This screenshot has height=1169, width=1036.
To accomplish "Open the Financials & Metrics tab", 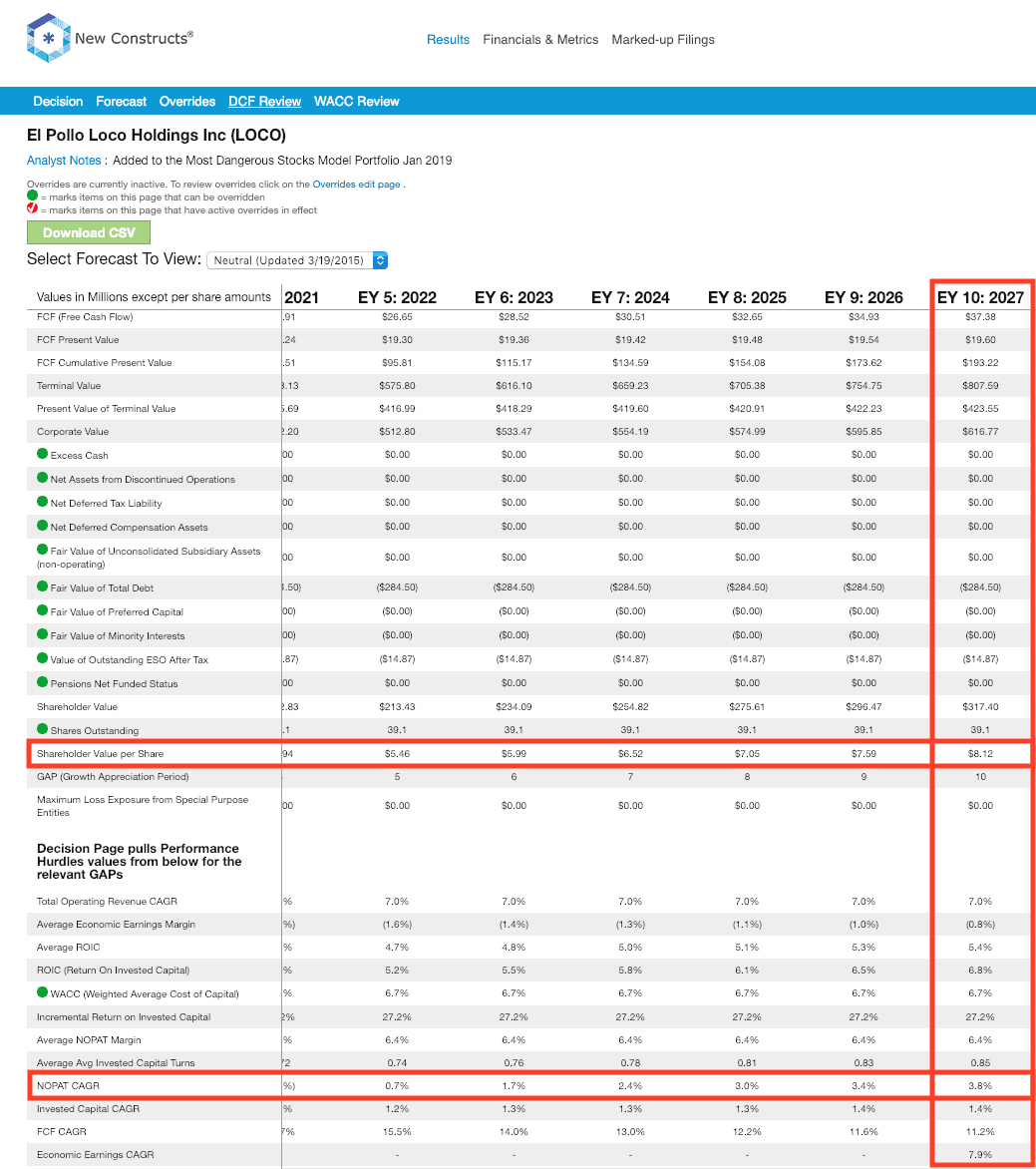I will tap(540, 40).
